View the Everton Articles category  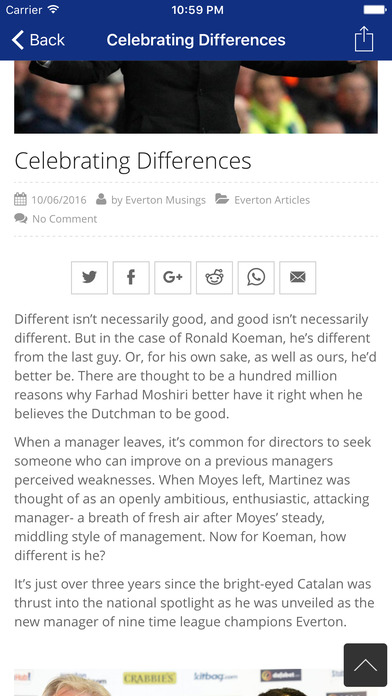272,200
